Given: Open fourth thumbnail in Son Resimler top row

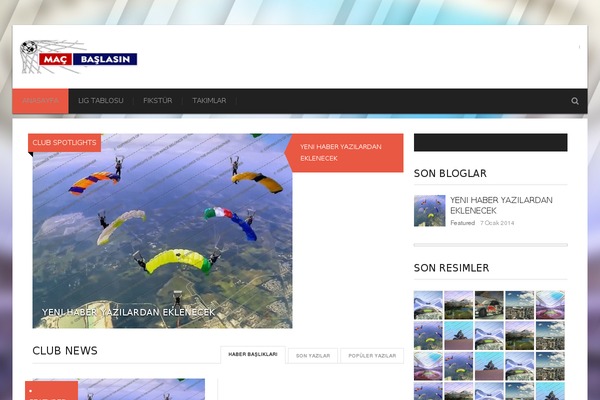Looking at the screenshot, I should point(520,305).
